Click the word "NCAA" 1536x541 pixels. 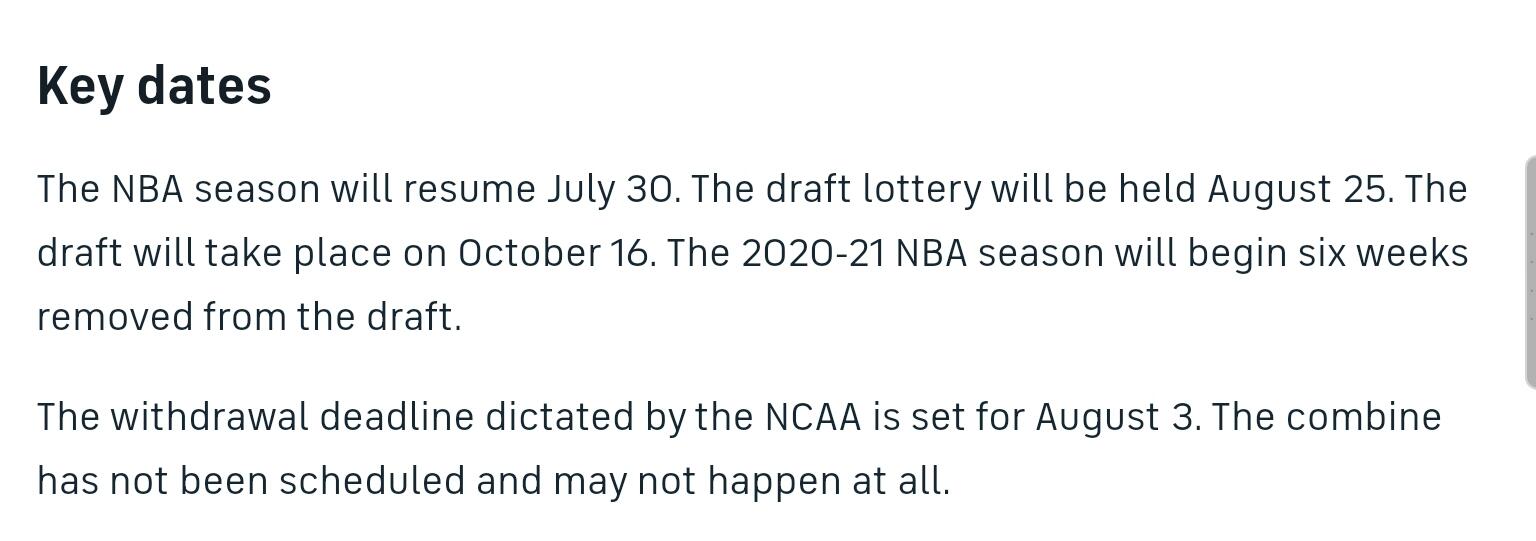[813, 417]
